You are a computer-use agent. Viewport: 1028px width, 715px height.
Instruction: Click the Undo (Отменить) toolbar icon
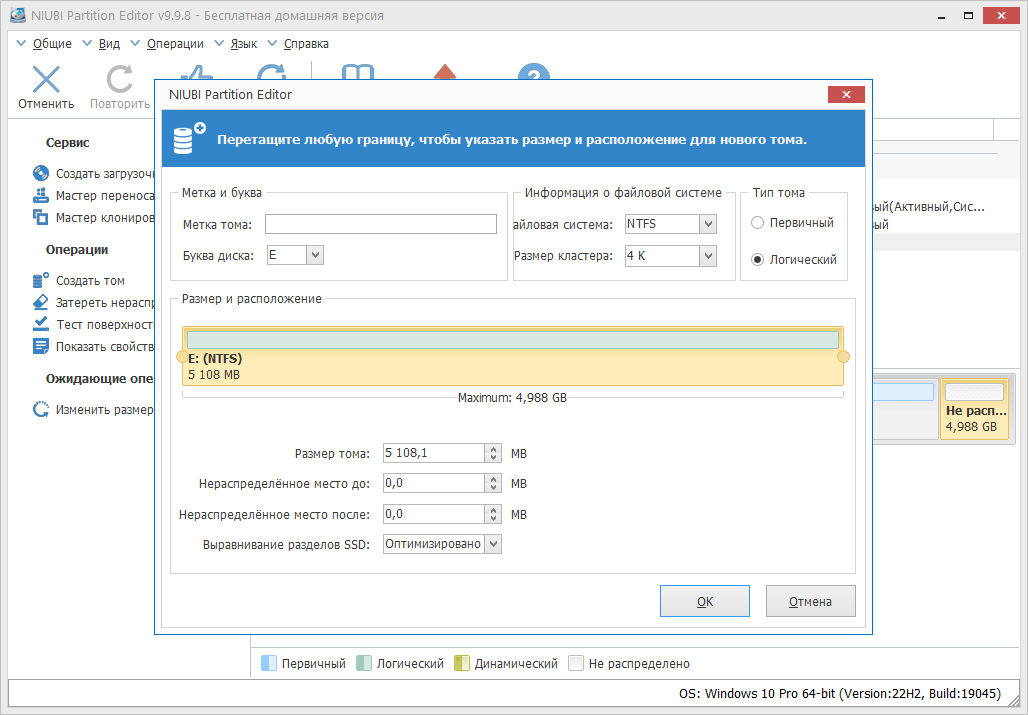point(46,80)
